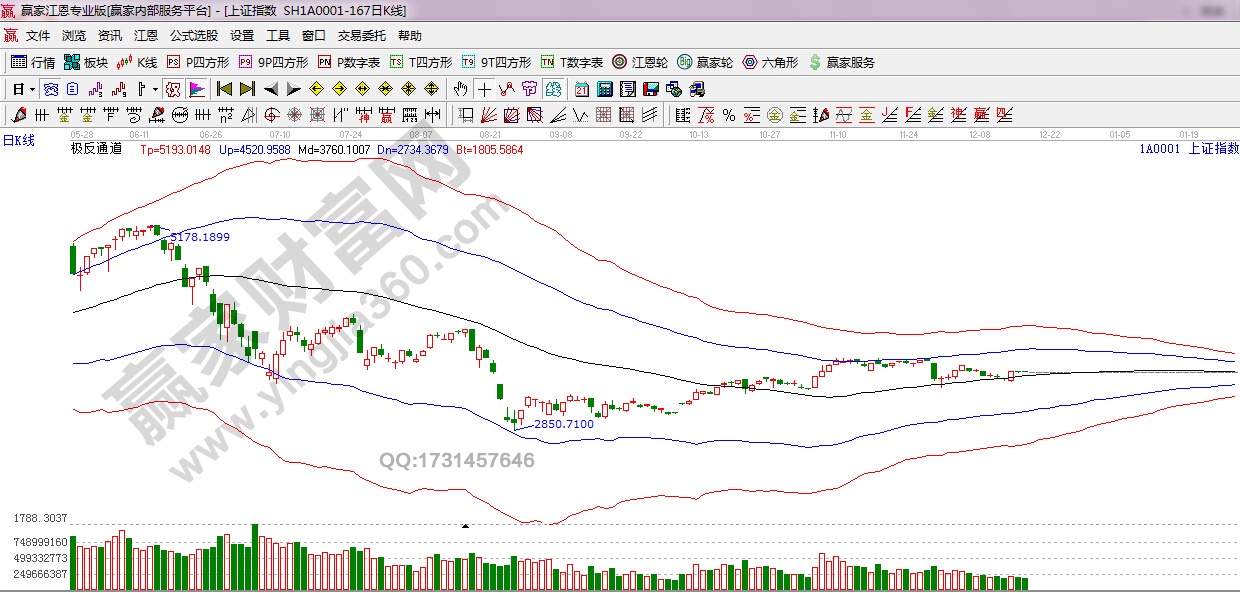This screenshot has height=593, width=1240.
Task: Select the hand pan tool
Action: click(460, 89)
